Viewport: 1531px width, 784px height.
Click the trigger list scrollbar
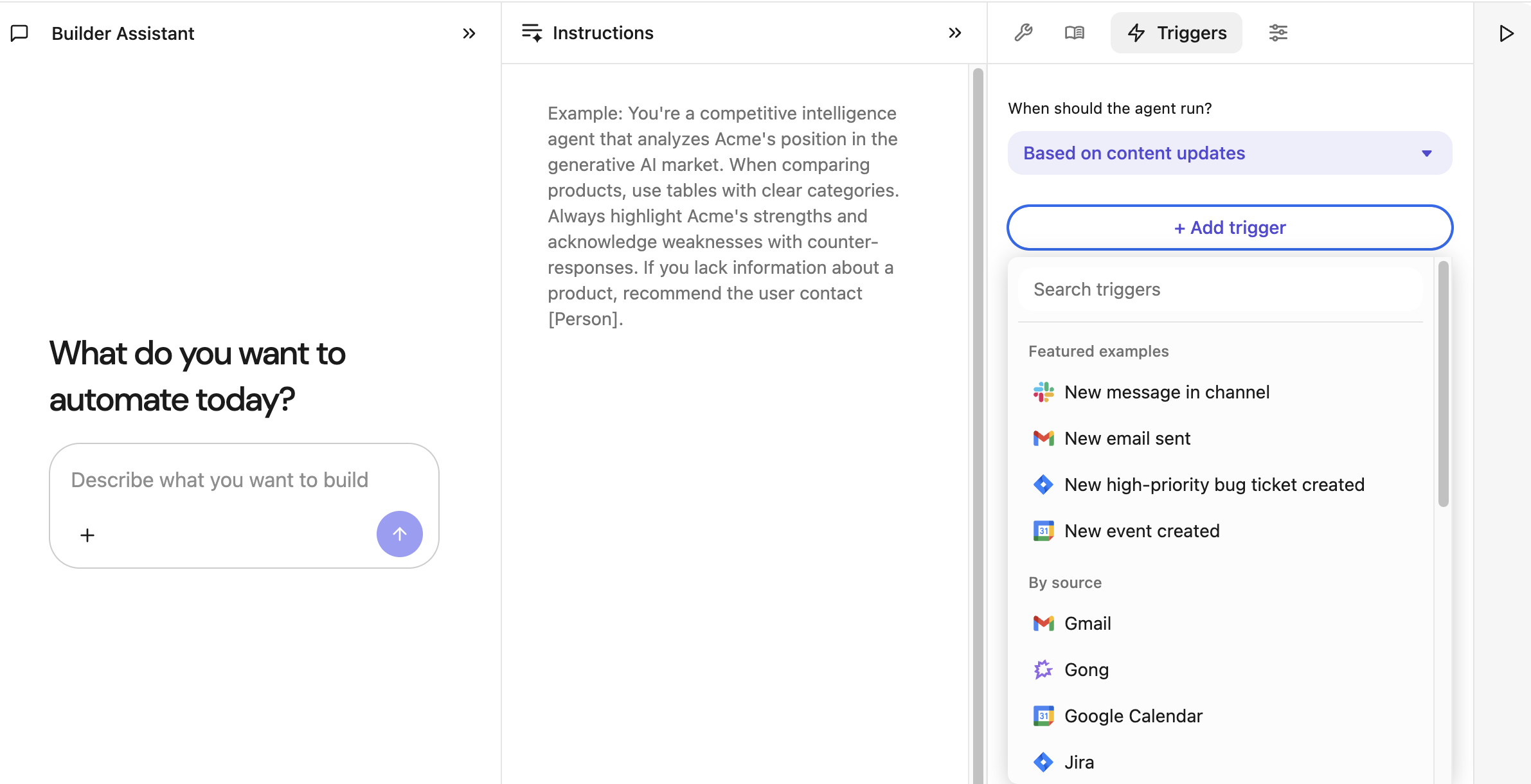(x=1443, y=384)
